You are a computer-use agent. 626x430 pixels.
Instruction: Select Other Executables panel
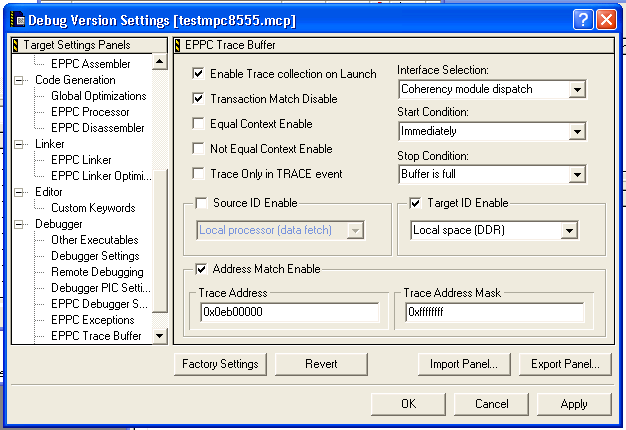click(x=95, y=240)
